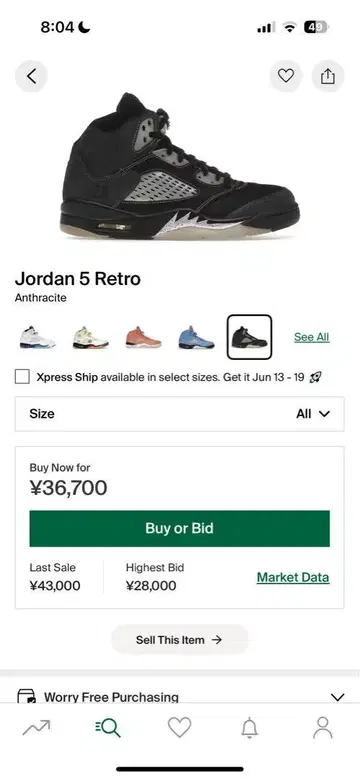Select the blue Jordan 5 colorway thumbnail
This screenshot has height=779, width=360.
196,337
